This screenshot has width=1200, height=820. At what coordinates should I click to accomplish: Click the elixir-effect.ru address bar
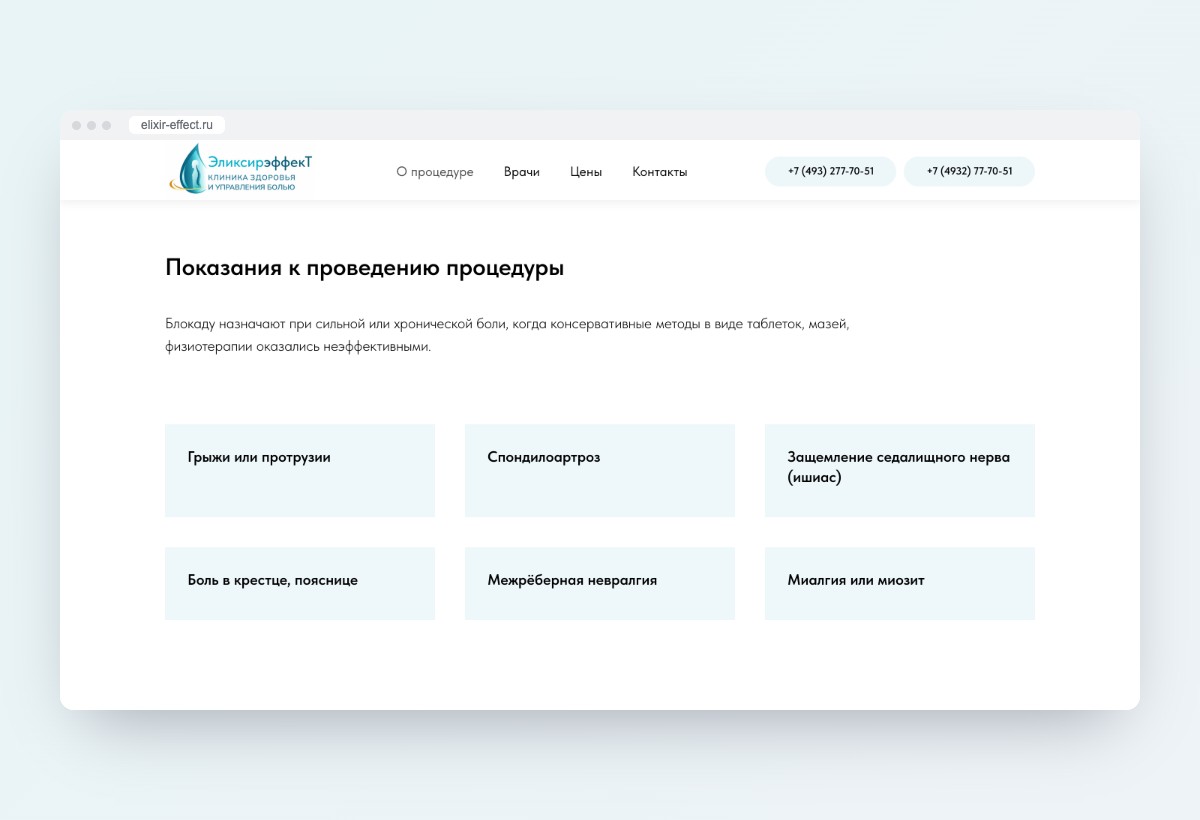pos(177,125)
